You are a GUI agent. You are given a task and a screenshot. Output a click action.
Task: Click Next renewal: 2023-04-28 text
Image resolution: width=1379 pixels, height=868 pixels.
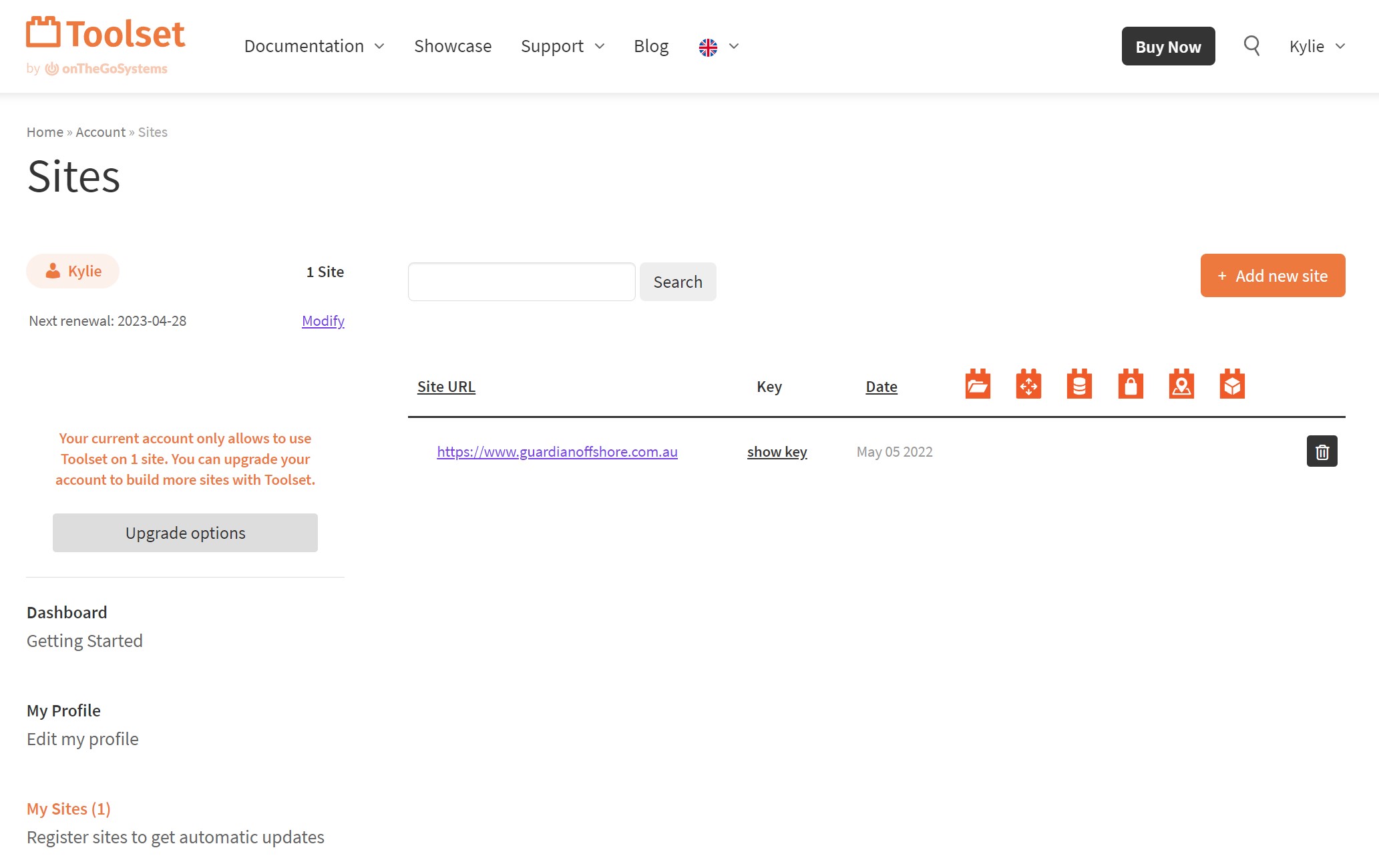(108, 320)
